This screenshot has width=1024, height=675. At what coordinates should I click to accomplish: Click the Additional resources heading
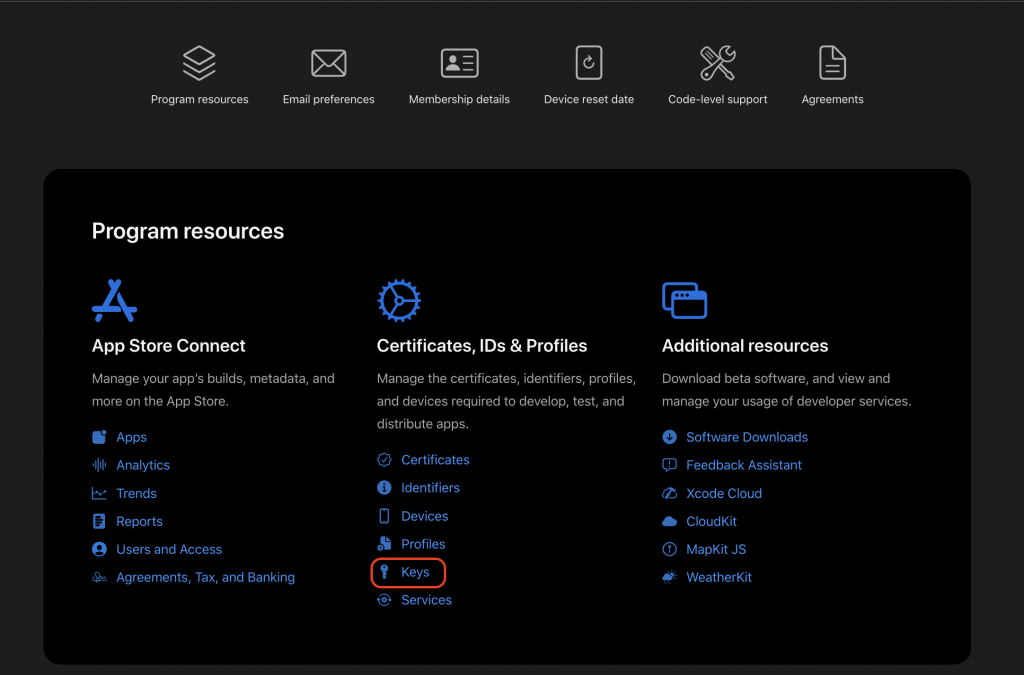point(745,345)
